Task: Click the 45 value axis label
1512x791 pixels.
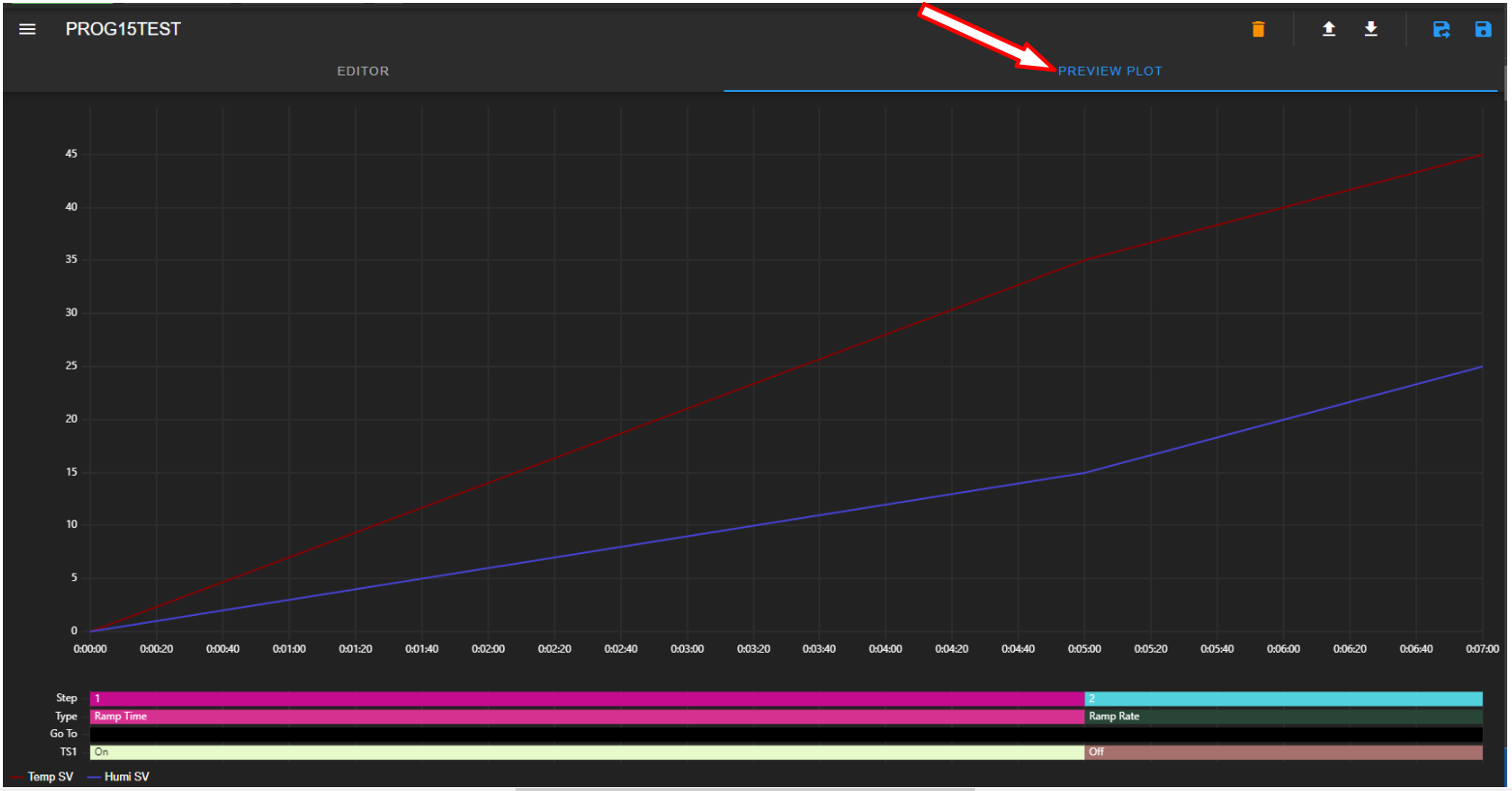Action: click(x=72, y=154)
